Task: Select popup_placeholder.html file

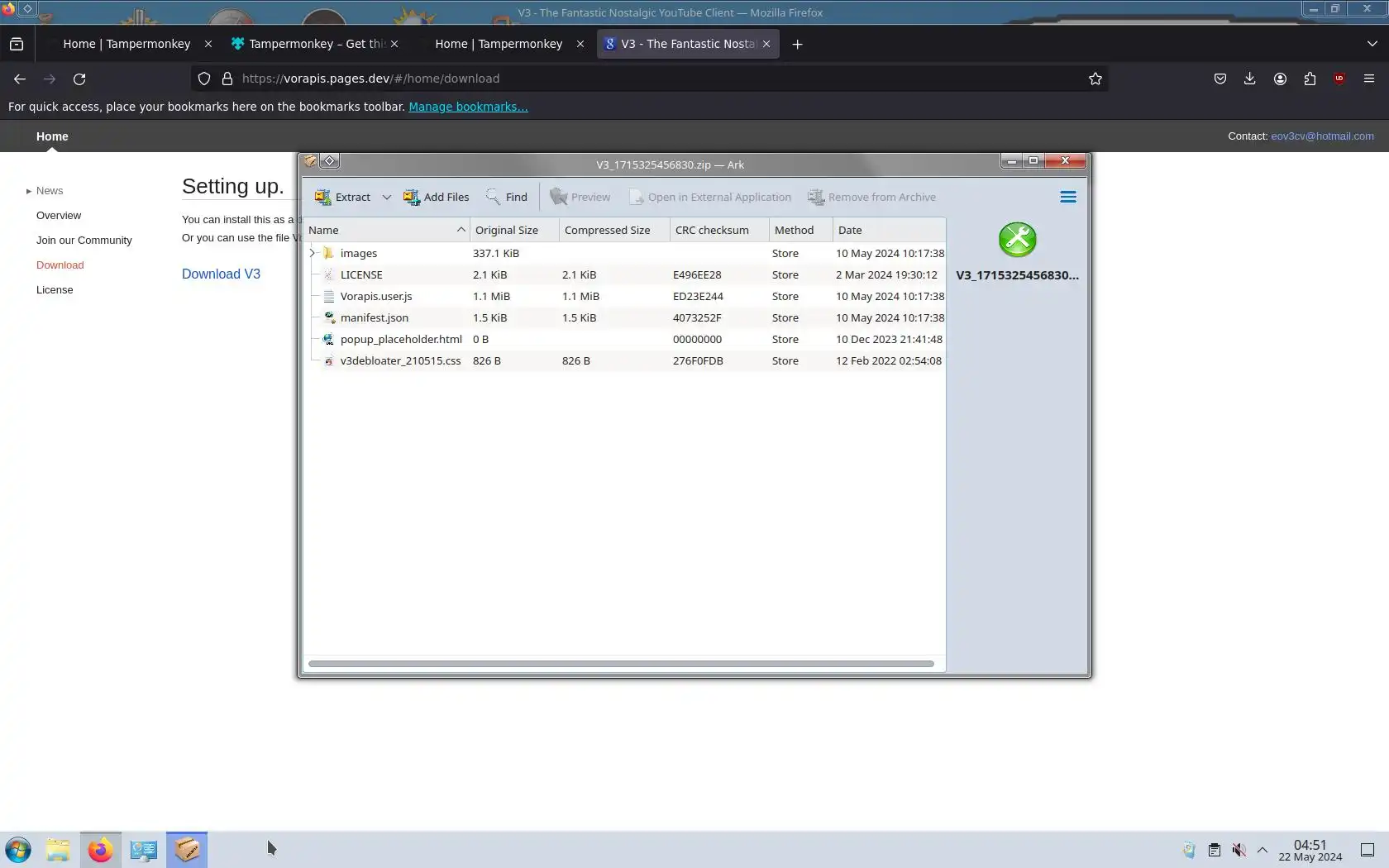Action: 626,339
